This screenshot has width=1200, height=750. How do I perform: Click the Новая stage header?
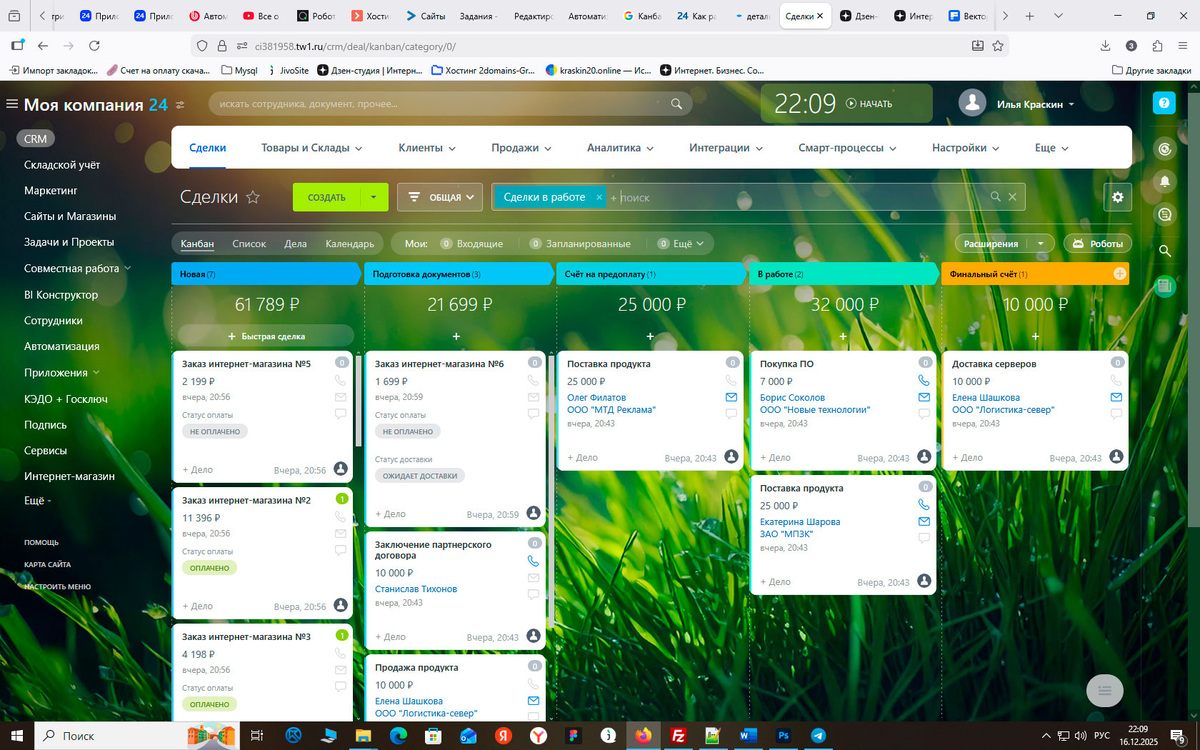tap(265, 273)
